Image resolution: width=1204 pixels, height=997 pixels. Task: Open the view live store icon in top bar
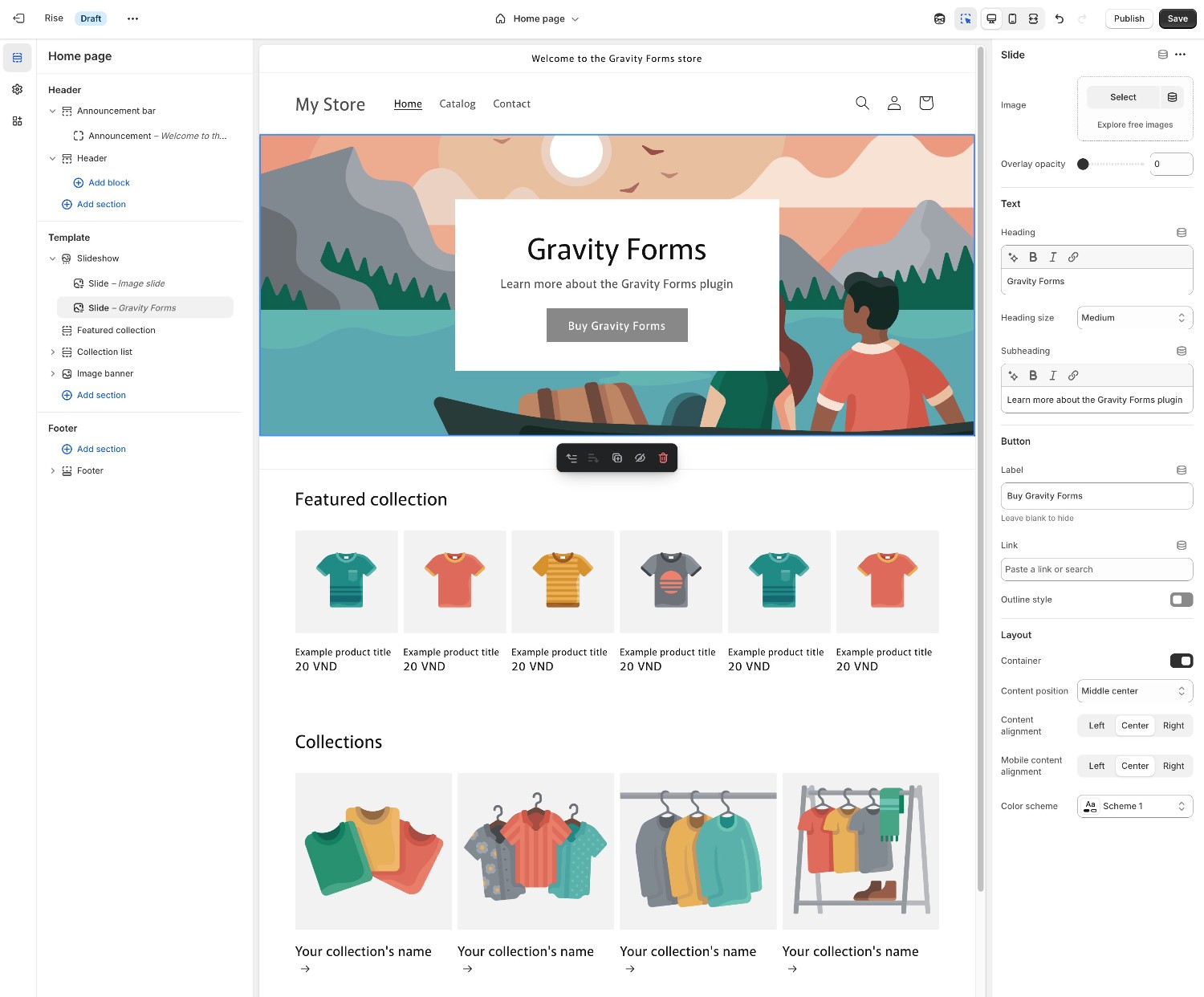(x=940, y=18)
